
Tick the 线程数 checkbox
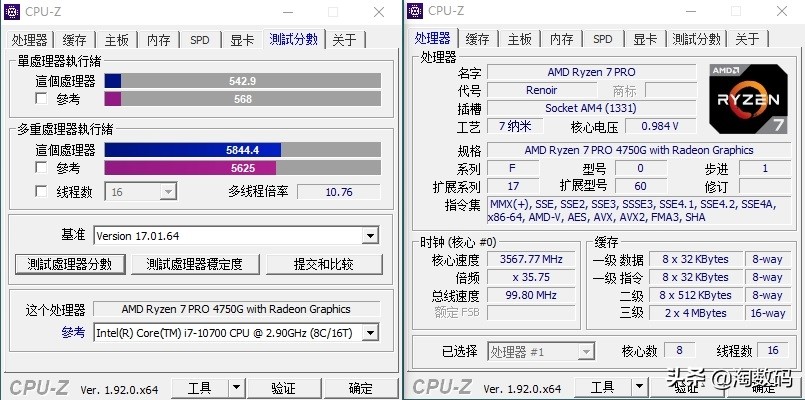pos(41,192)
